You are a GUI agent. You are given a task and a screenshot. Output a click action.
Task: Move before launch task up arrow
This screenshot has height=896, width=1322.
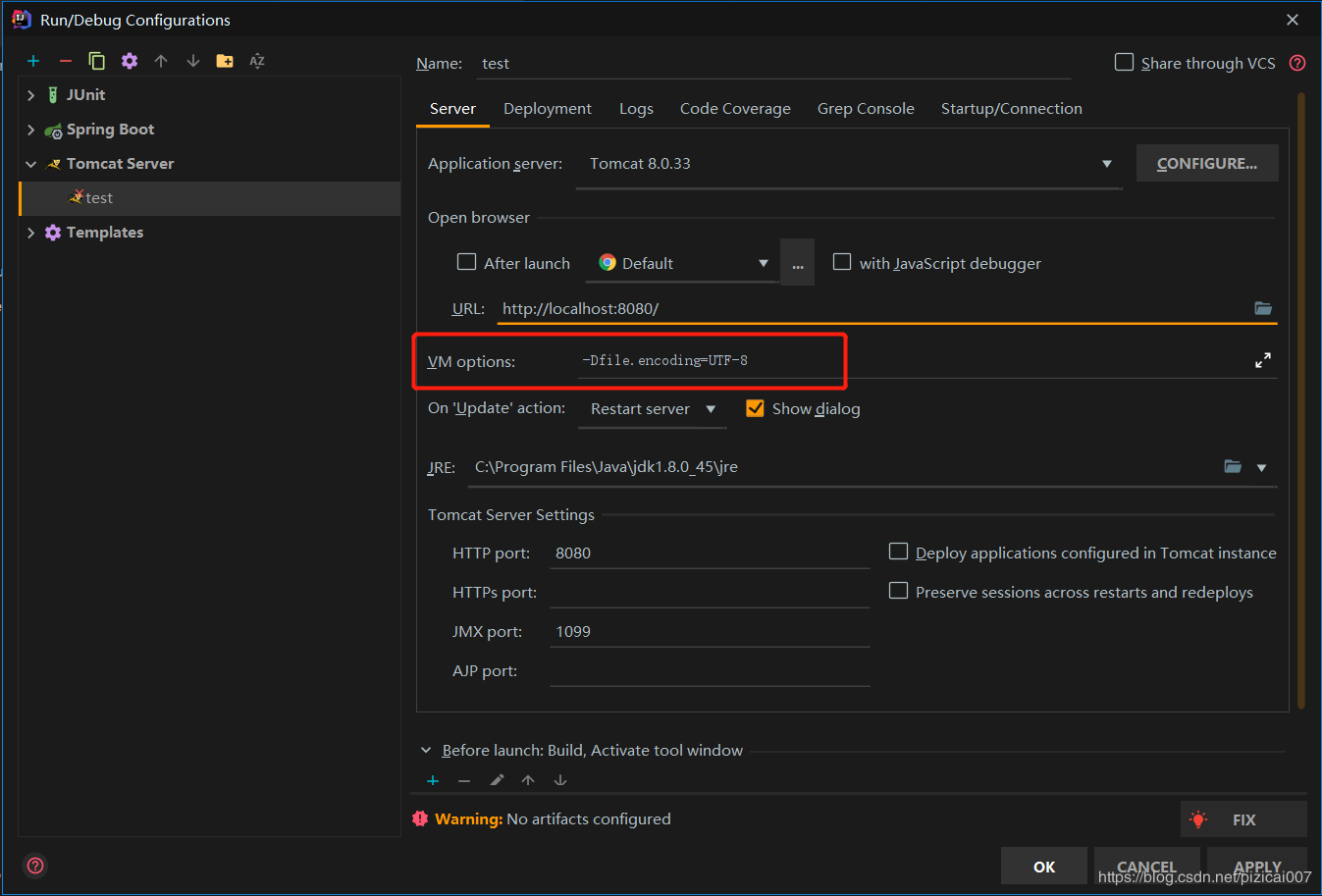tap(528, 780)
